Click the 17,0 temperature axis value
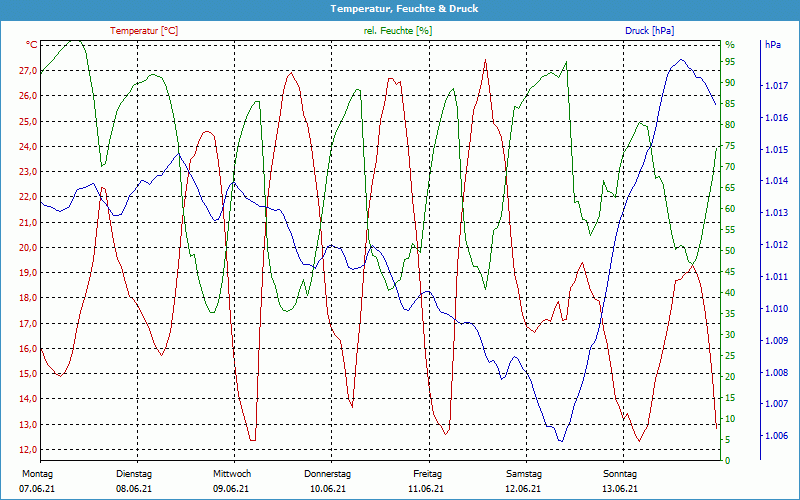The height and width of the screenshot is (500, 800). click(28, 323)
